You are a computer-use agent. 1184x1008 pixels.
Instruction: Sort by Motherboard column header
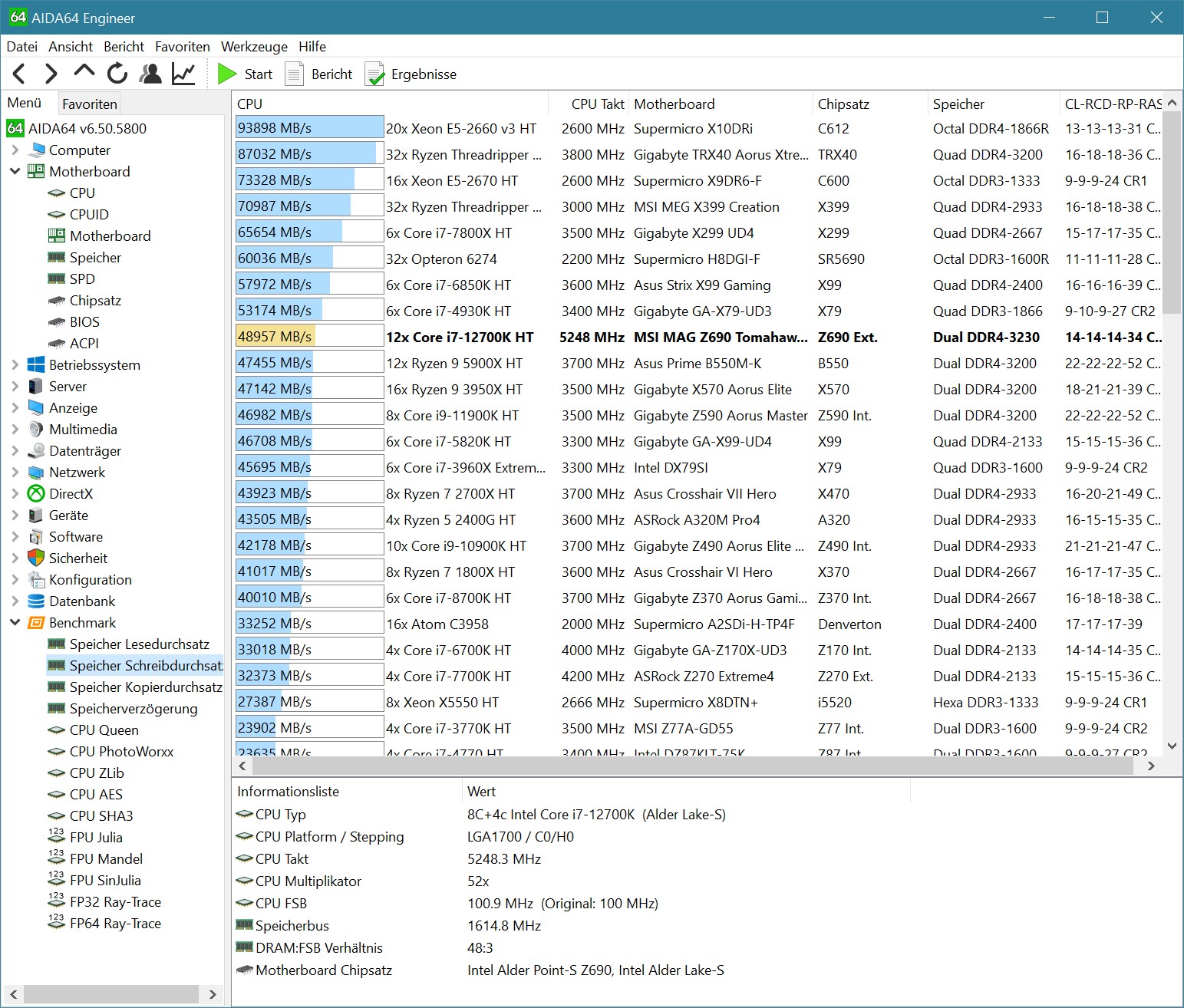(x=721, y=104)
